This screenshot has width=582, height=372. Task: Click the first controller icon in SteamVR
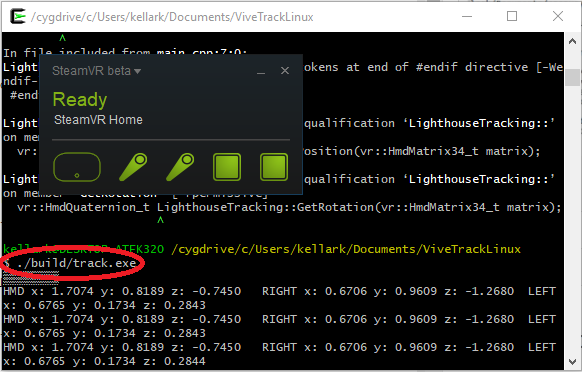coord(133,167)
